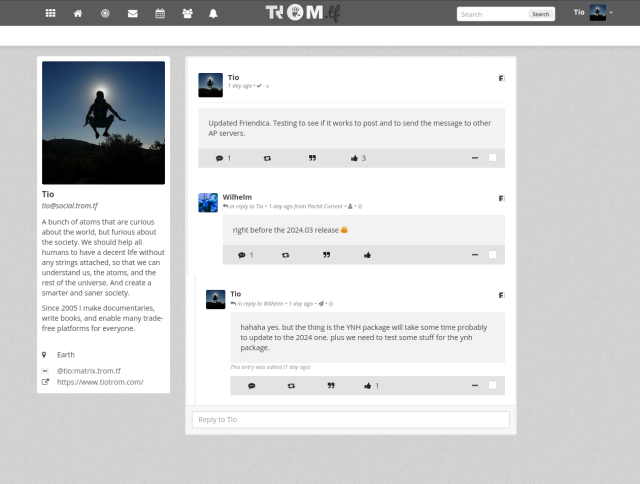Like Wilhelm's 2024.03 release comment
This screenshot has width=640, height=484.
(367, 255)
